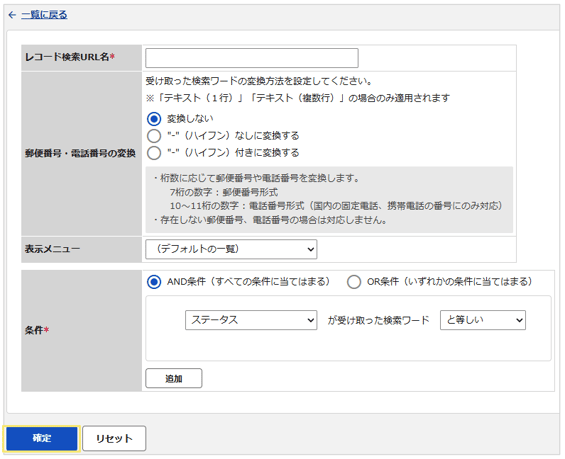The height and width of the screenshot is (459, 565).
Task: Focus the レコード検索URL名 input field
Action: [252, 58]
